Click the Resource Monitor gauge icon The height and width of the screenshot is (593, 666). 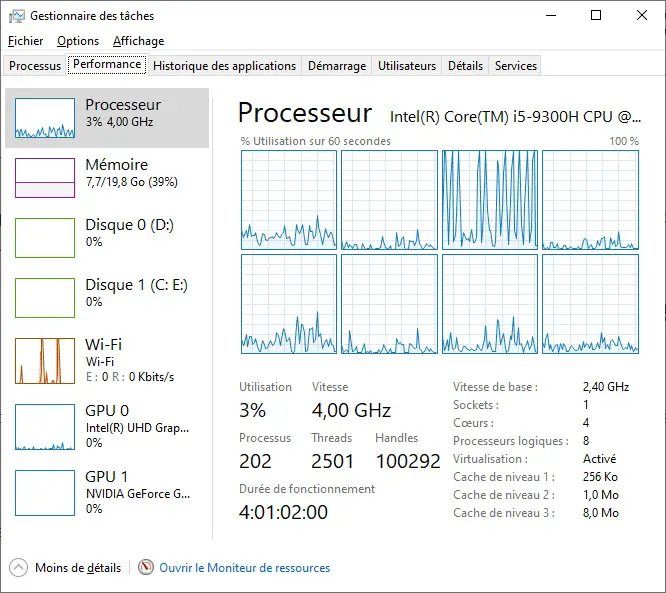[x=146, y=568]
